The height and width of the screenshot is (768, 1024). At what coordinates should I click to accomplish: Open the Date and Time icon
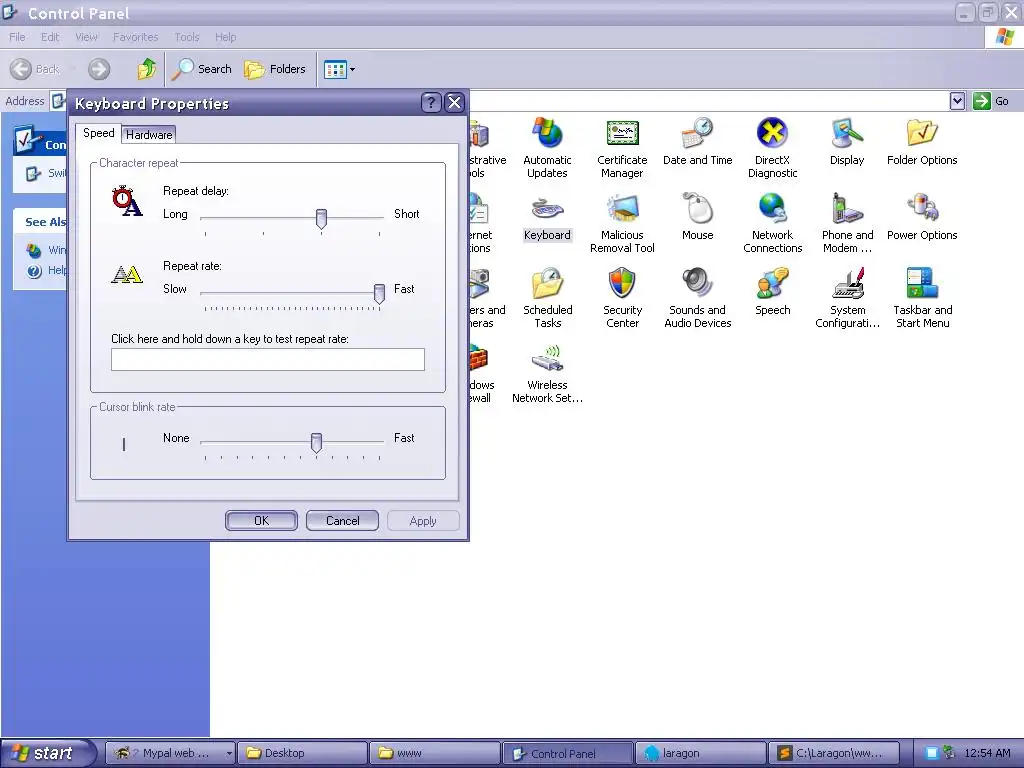point(697,142)
